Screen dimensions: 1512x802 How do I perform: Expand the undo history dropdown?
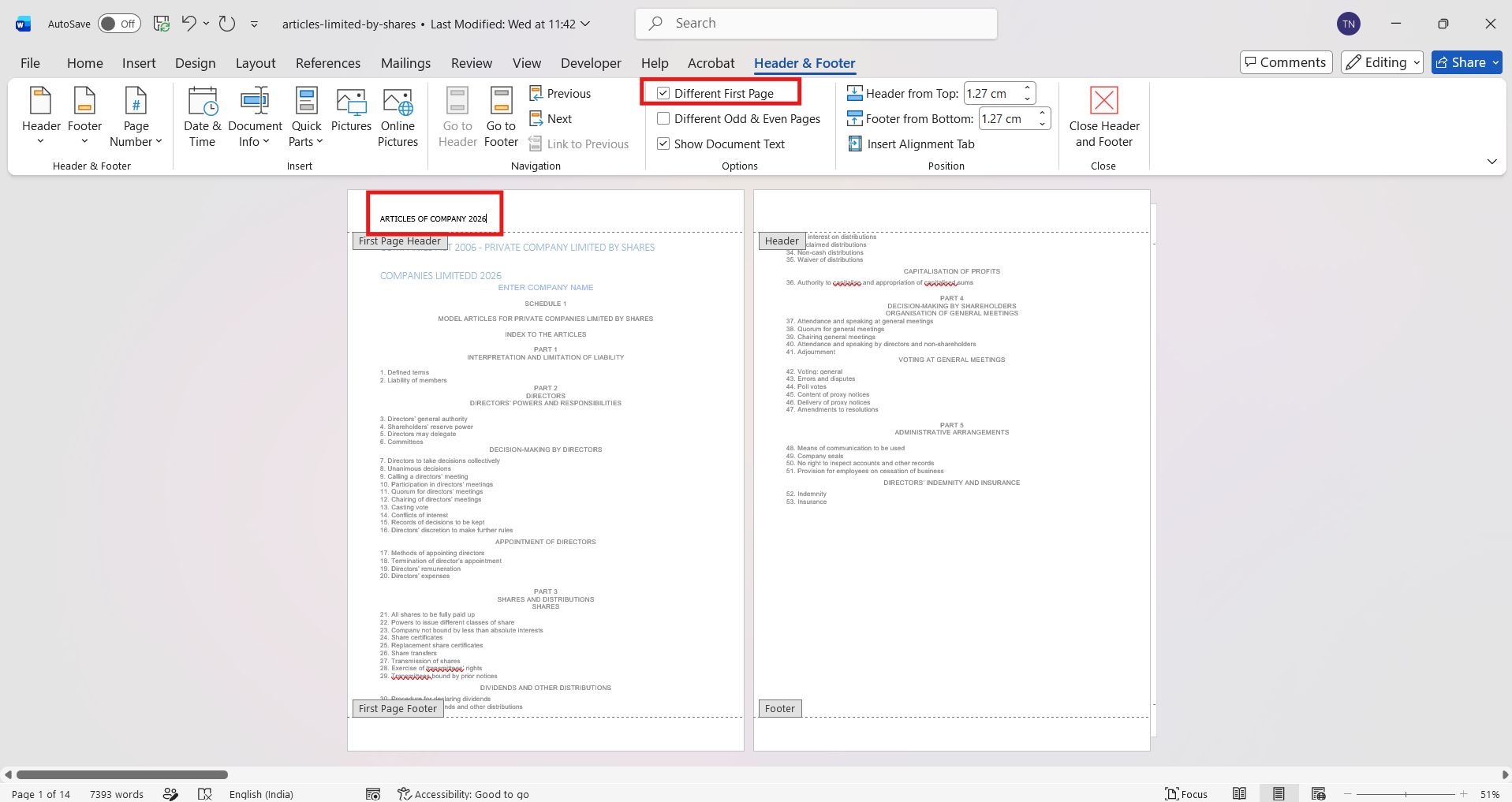pos(206,24)
